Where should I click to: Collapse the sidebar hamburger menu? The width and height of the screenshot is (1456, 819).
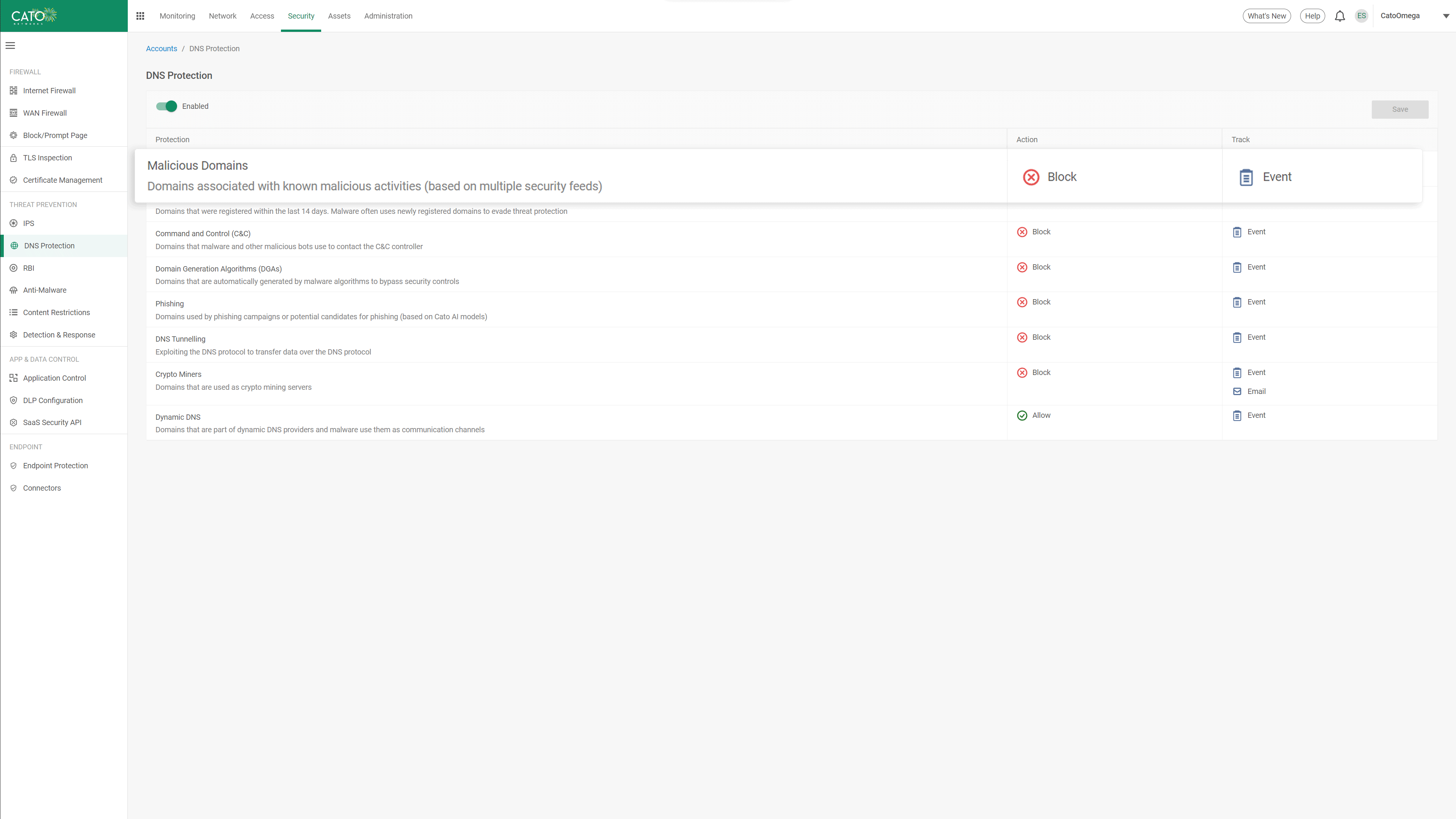click(x=10, y=45)
